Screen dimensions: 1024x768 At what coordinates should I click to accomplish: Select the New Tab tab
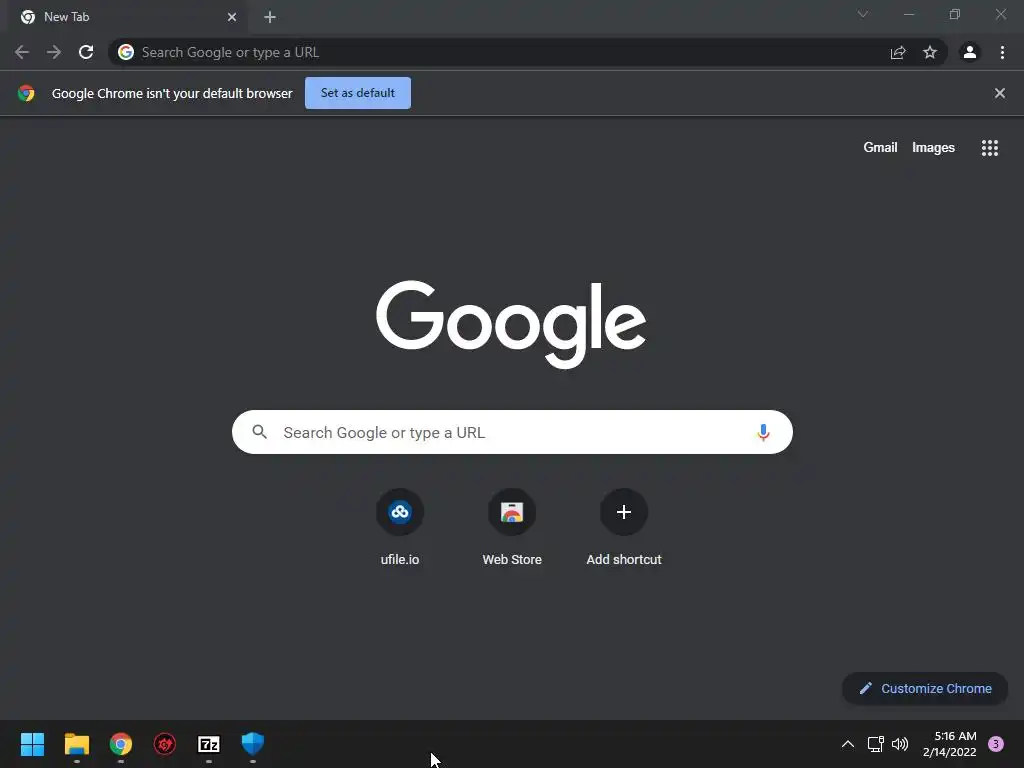(127, 17)
